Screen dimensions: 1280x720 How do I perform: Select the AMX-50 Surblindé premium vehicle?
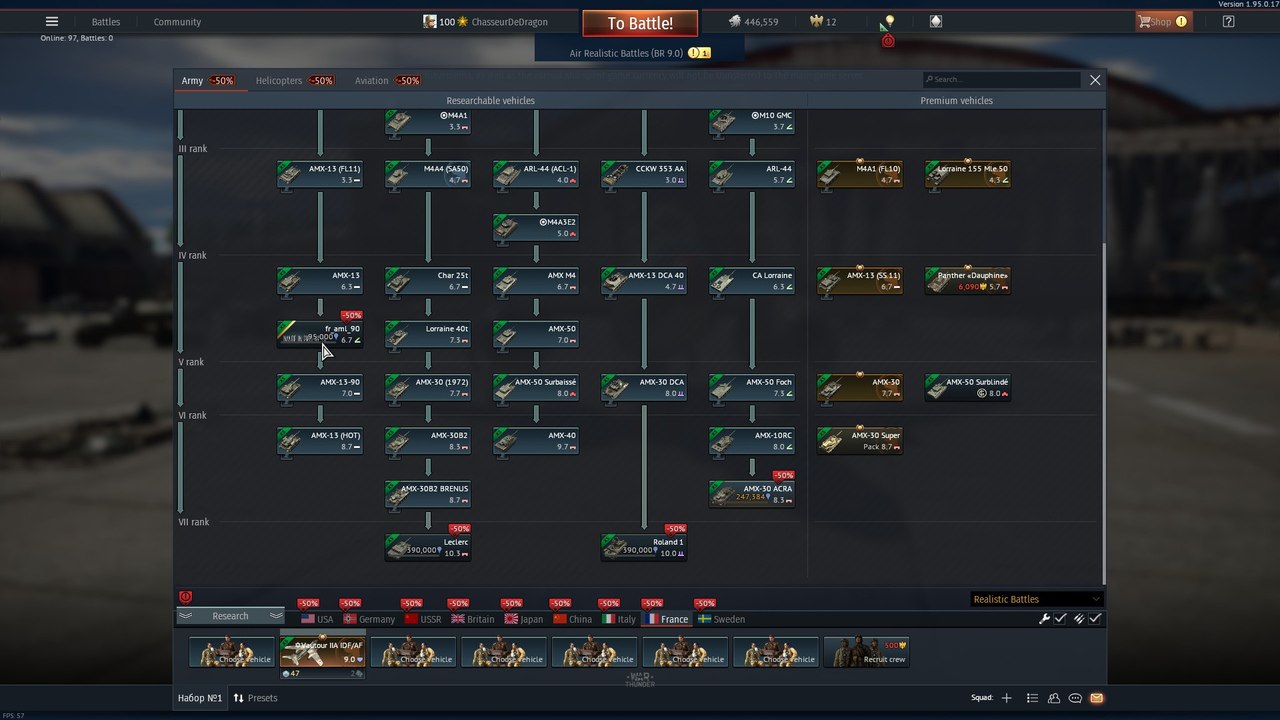pyautogui.click(x=968, y=387)
